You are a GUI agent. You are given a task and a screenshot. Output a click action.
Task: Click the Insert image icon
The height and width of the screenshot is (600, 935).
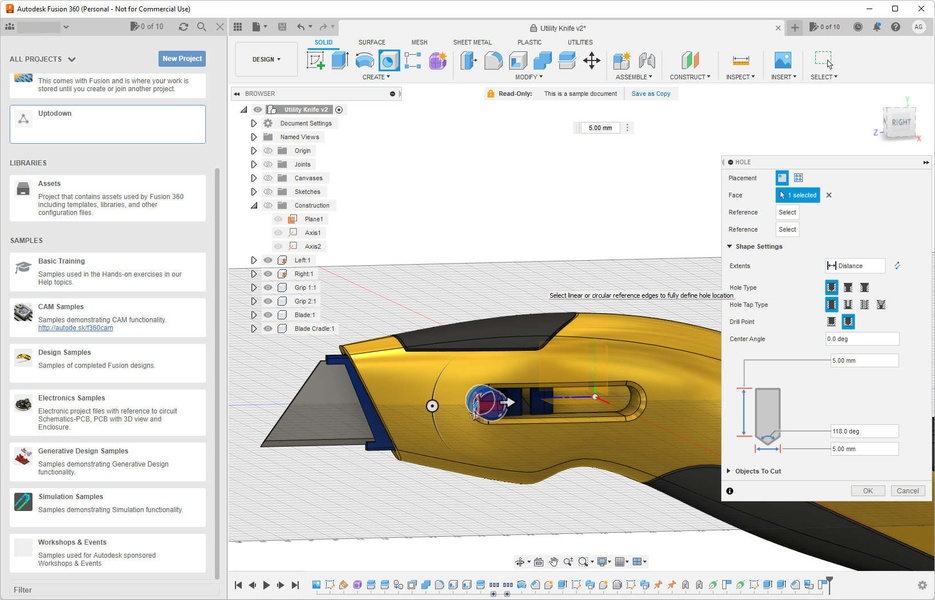pos(782,61)
